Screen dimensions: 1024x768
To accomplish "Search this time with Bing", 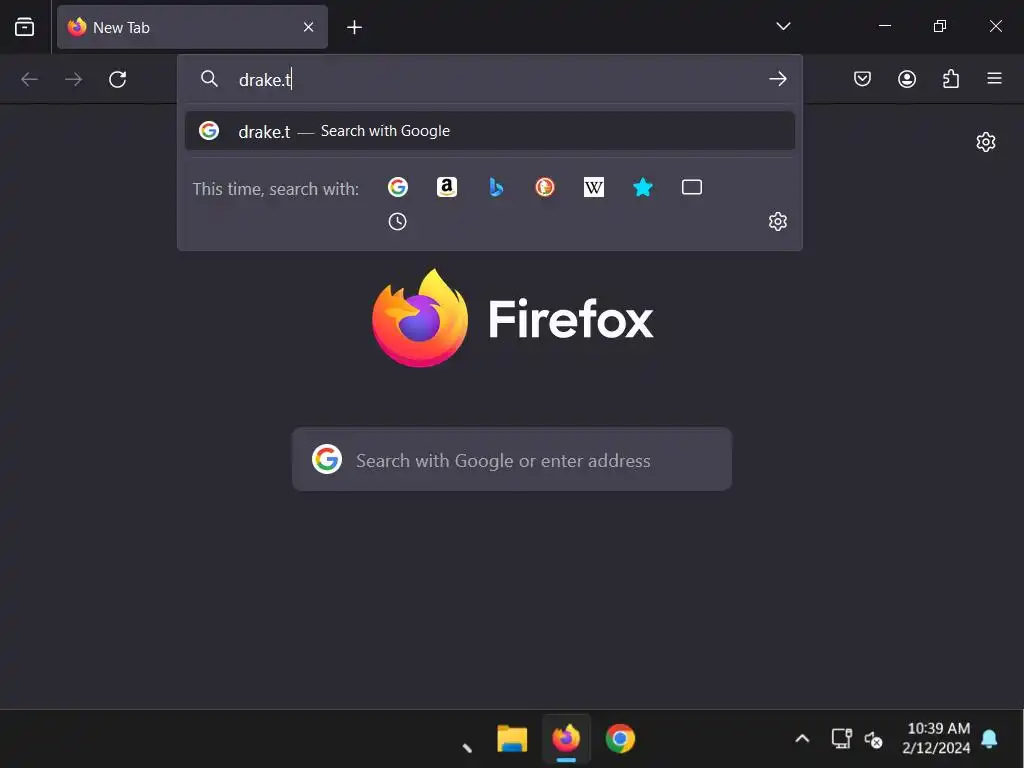I will click(496, 187).
